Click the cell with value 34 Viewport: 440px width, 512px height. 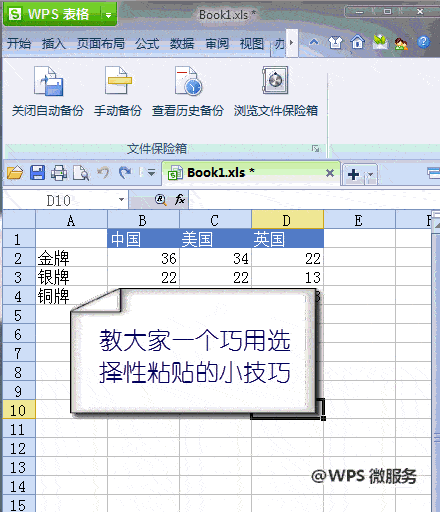tap(215, 258)
